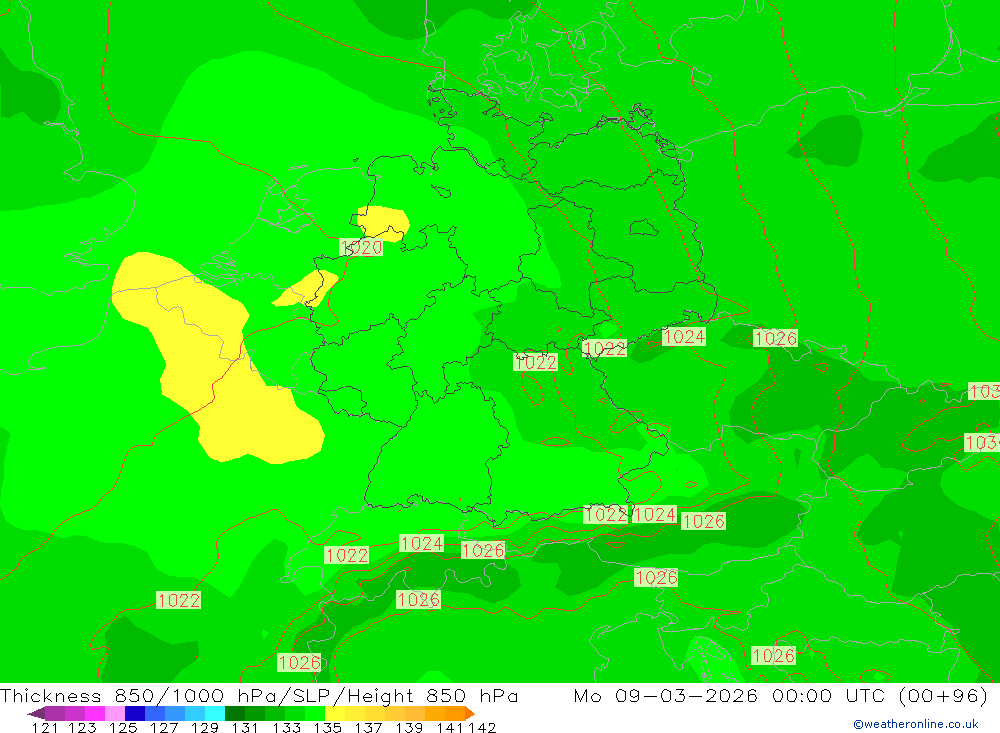Screen dimensions: 1000x733
Task: Click the 1020 isobar label
Action: [x=361, y=248]
